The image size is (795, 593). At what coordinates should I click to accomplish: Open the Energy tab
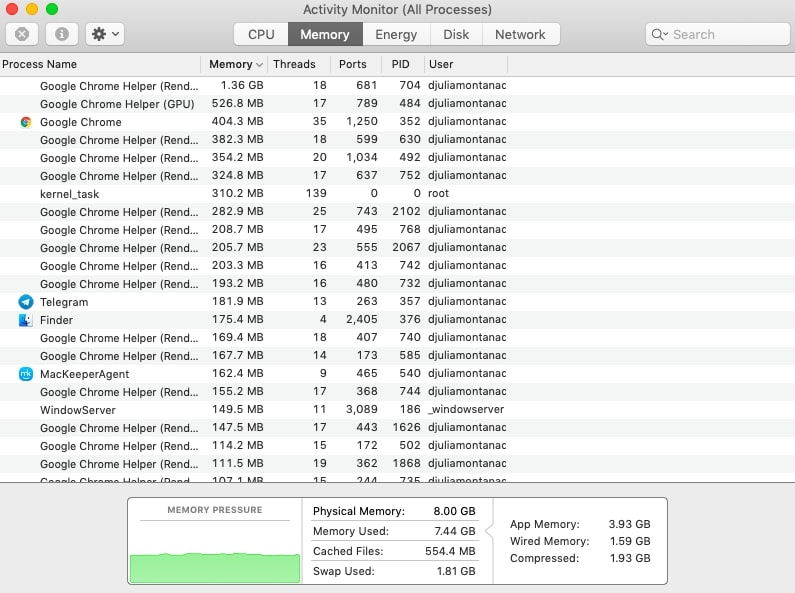pyautogui.click(x=396, y=34)
